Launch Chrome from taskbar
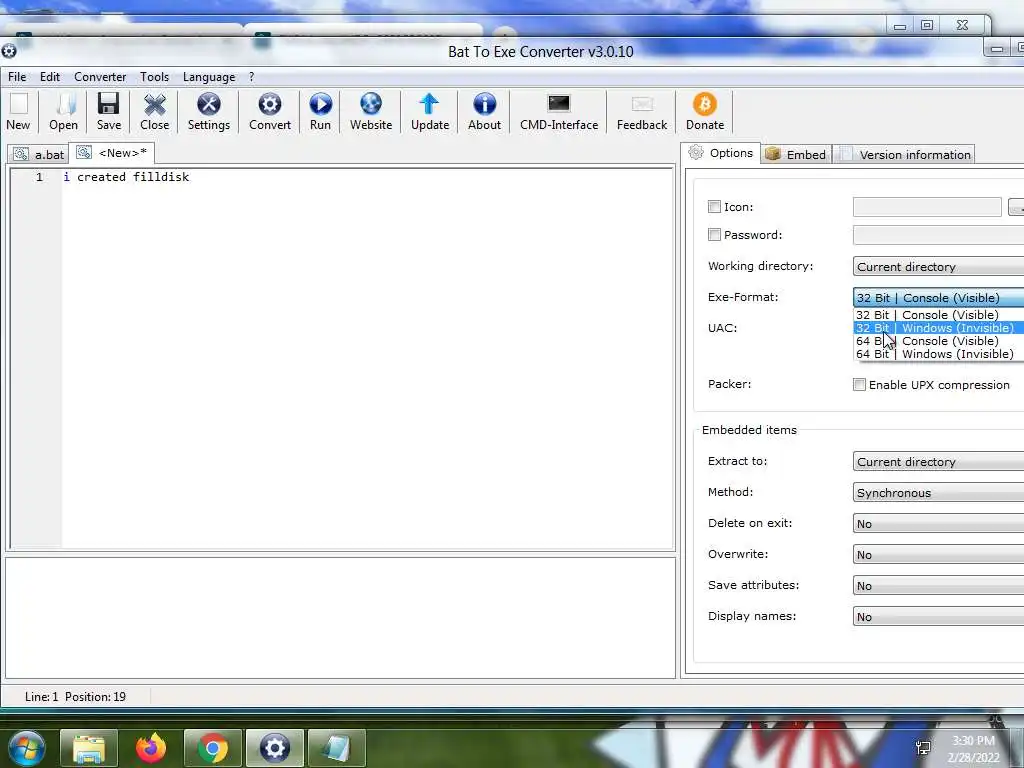This screenshot has width=1024, height=768. coord(213,748)
